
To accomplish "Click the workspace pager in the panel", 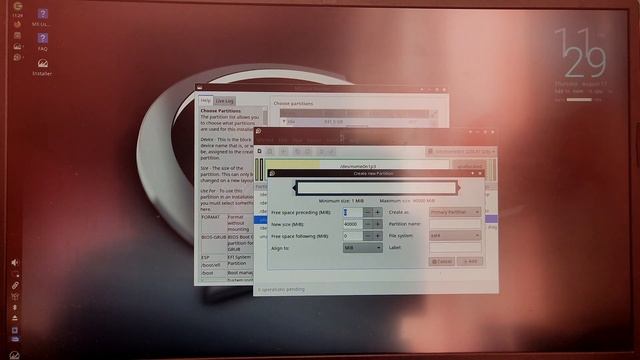I will pyautogui.click(x=15, y=334).
